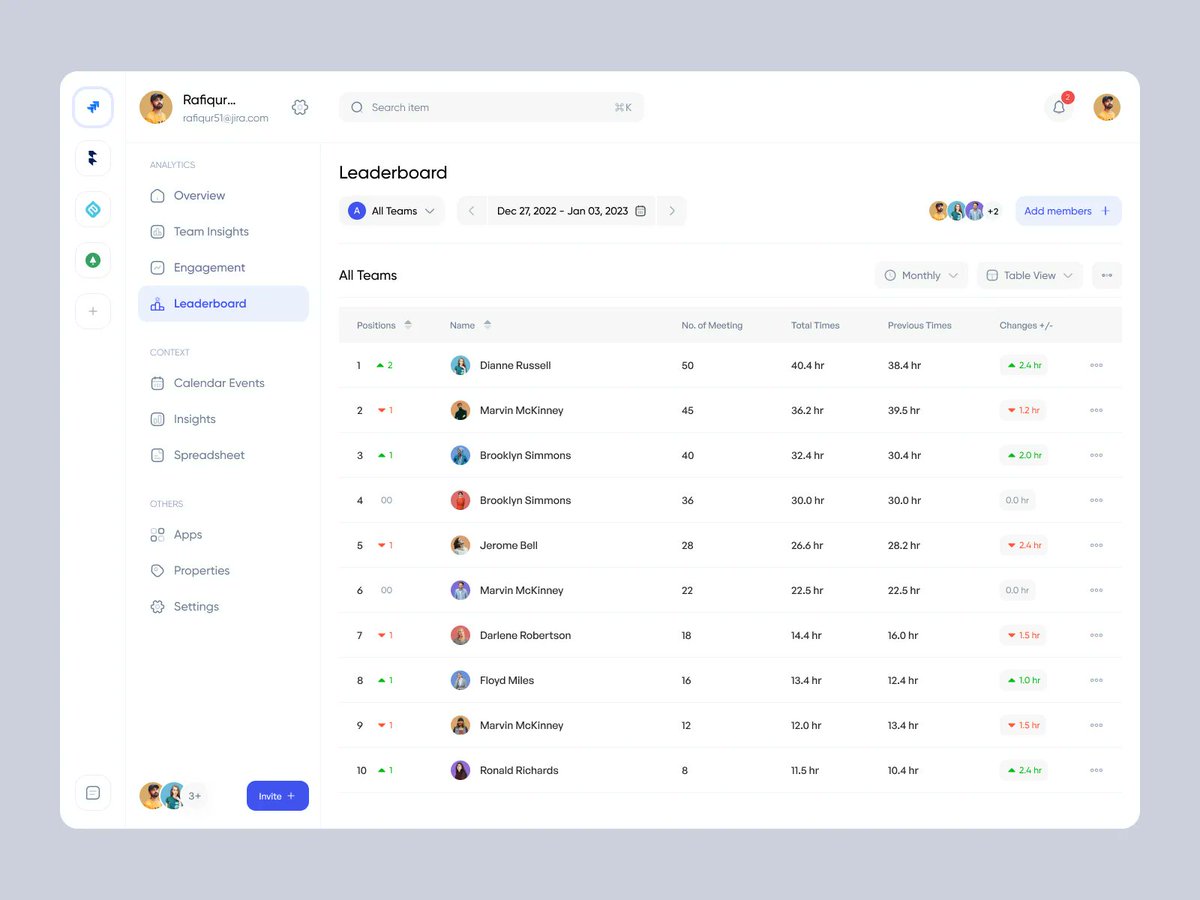The image size is (1200, 900).
Task: Click the Invite button
Action: 277,796
